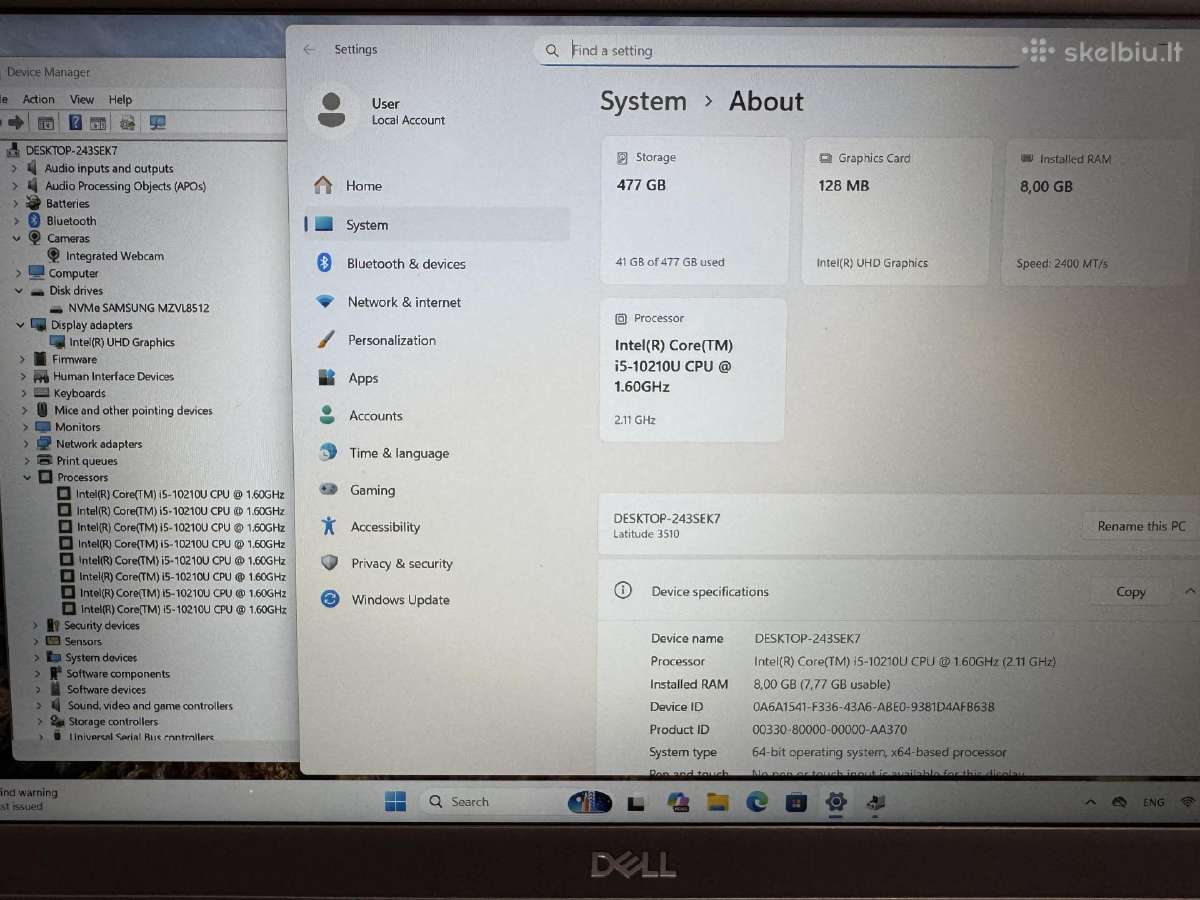Select Monitors category
This screenshot has height=900, width=1200.
(x=77, y=427)
